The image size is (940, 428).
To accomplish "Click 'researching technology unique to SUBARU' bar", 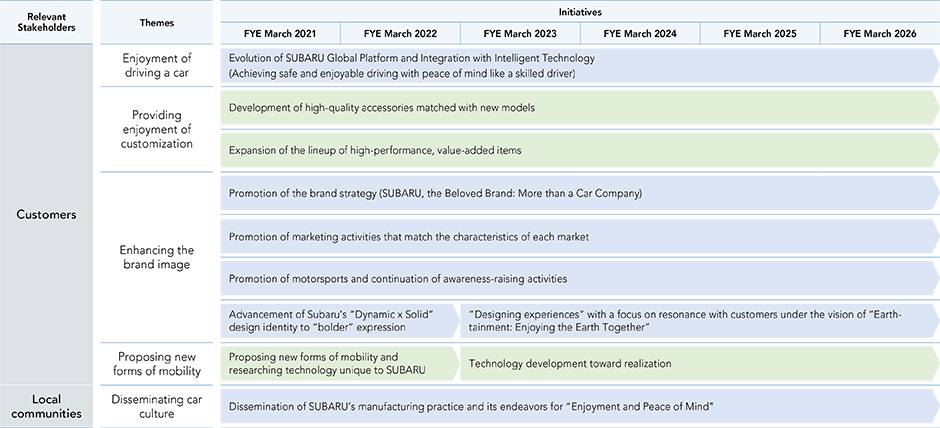I will 340,363.
